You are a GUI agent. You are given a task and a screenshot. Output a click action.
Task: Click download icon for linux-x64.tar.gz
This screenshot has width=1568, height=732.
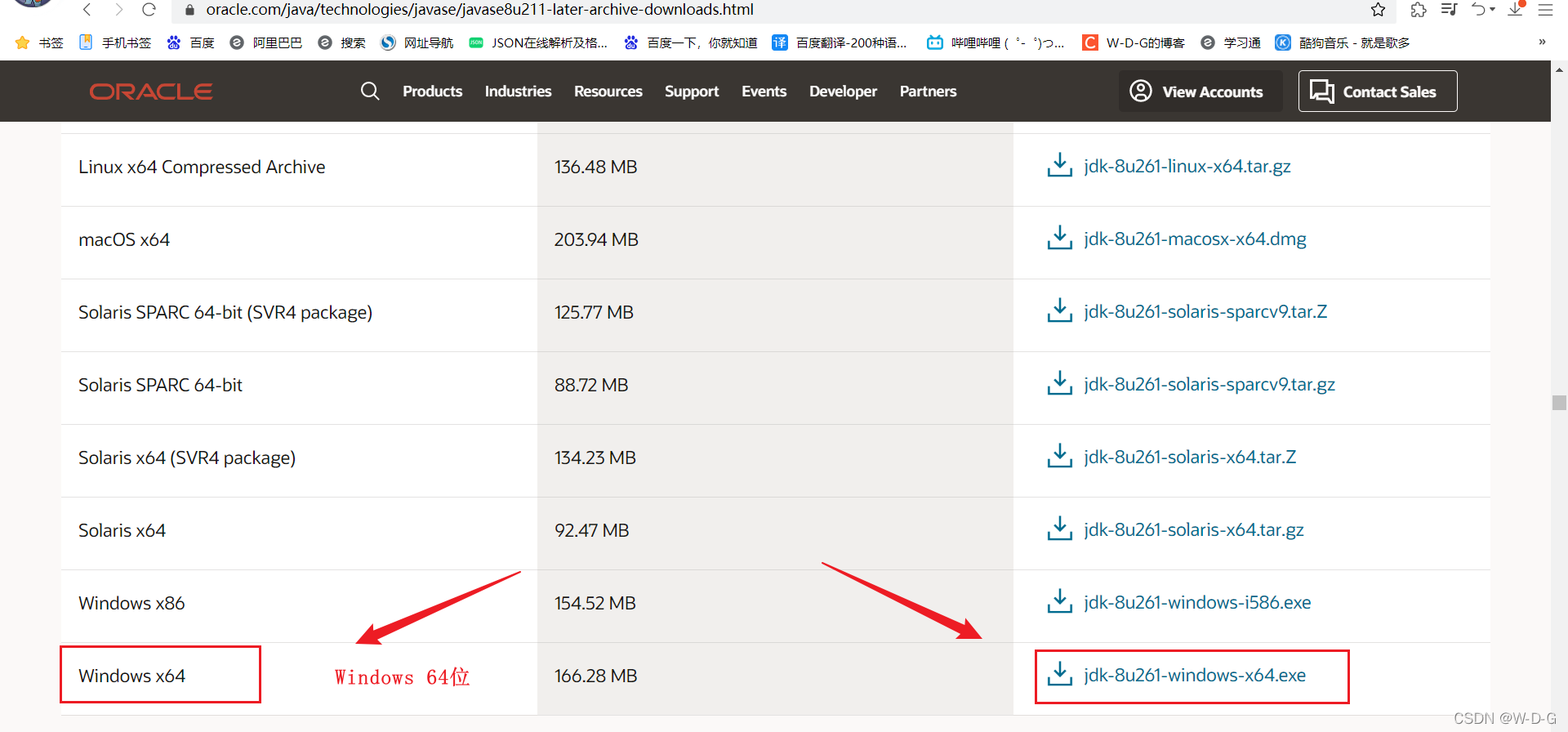pos(1059,166)
